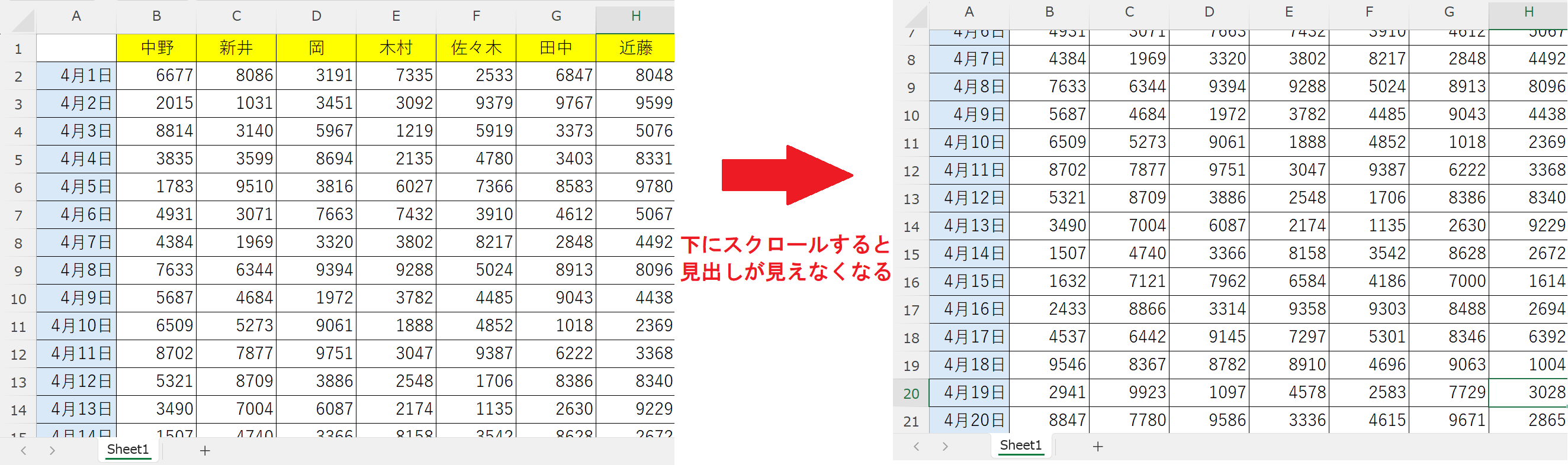1568x465 pixels.
Task: Select row 16 header in right spreadsheet
Action: click(x=911, y=283)
